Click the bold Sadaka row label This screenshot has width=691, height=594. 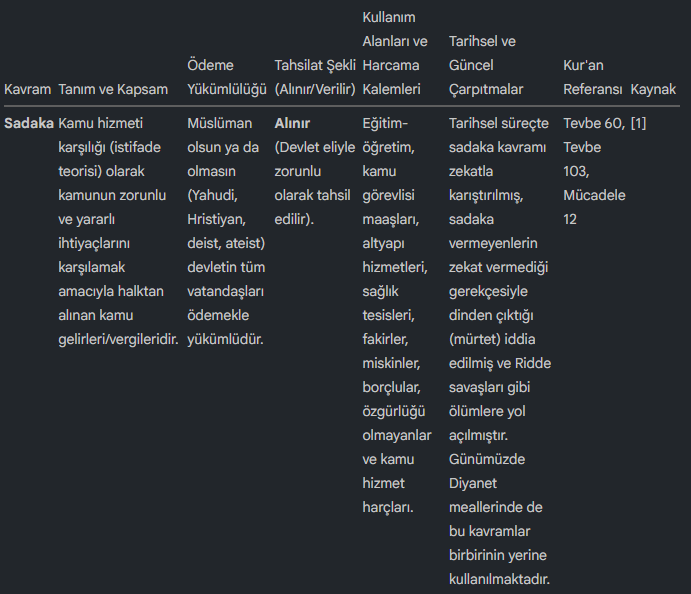(x=29, y=123)
